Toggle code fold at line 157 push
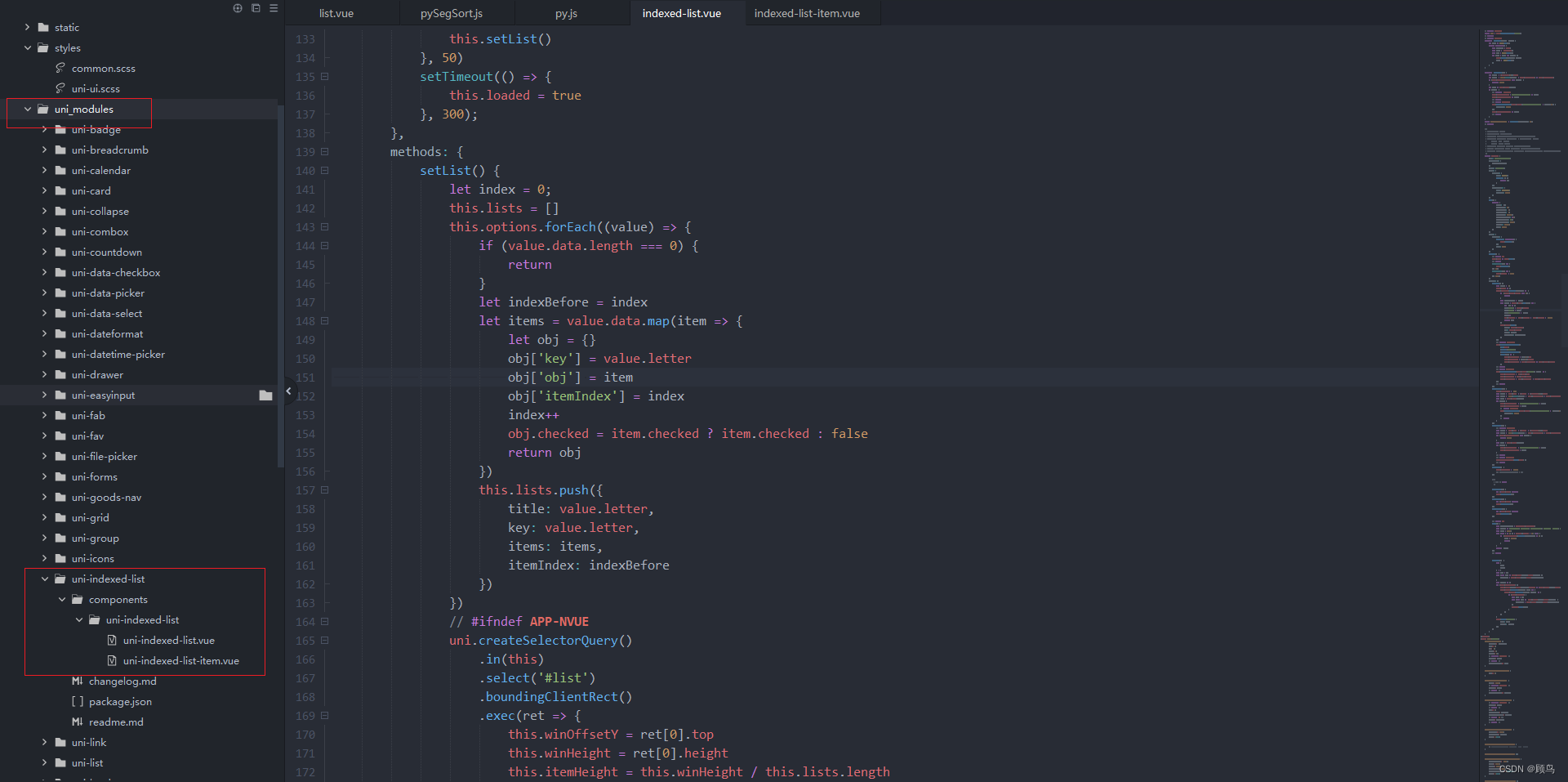The height and width of the screenshot is (782, 1568). (325, 490)
